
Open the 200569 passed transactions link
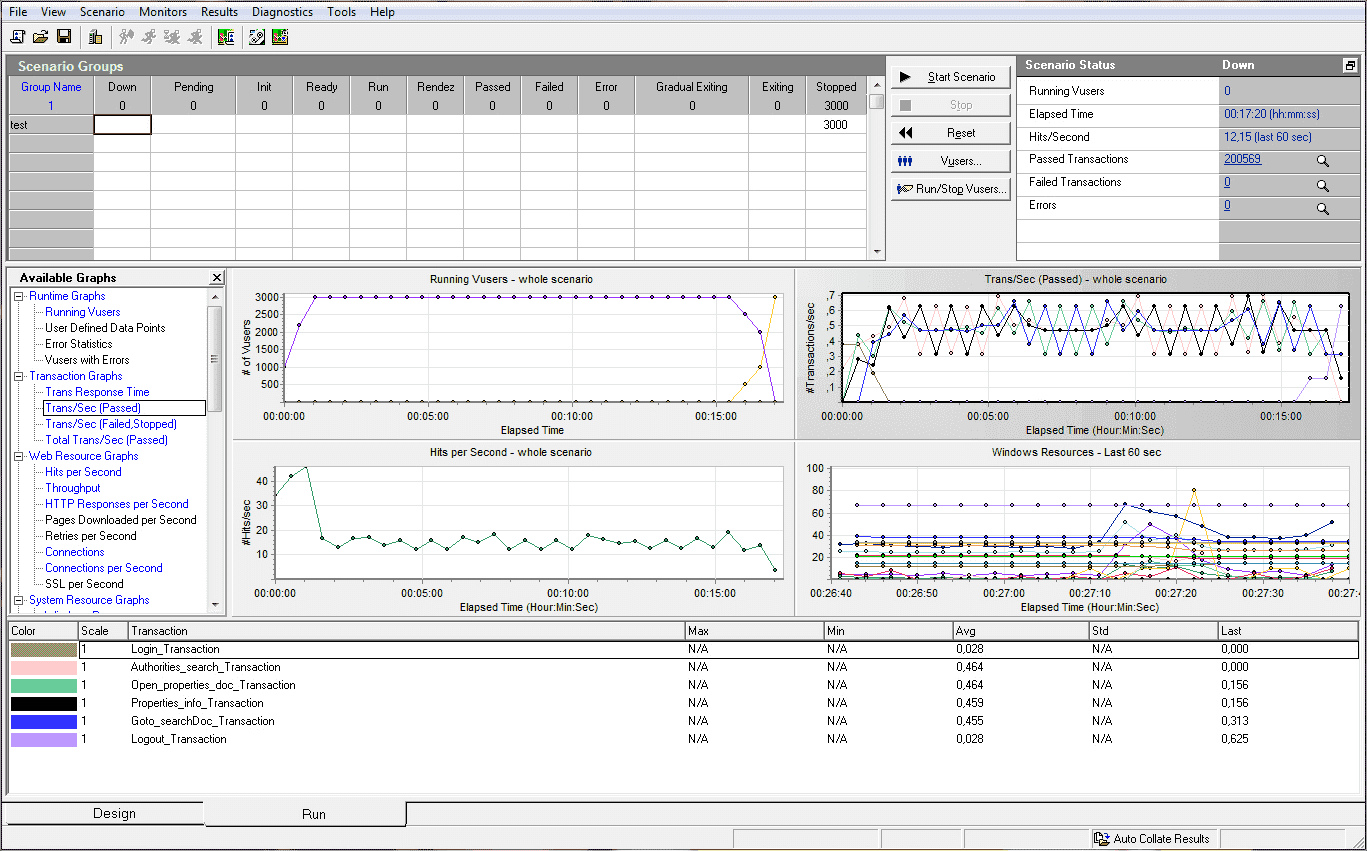(1242, 160)
